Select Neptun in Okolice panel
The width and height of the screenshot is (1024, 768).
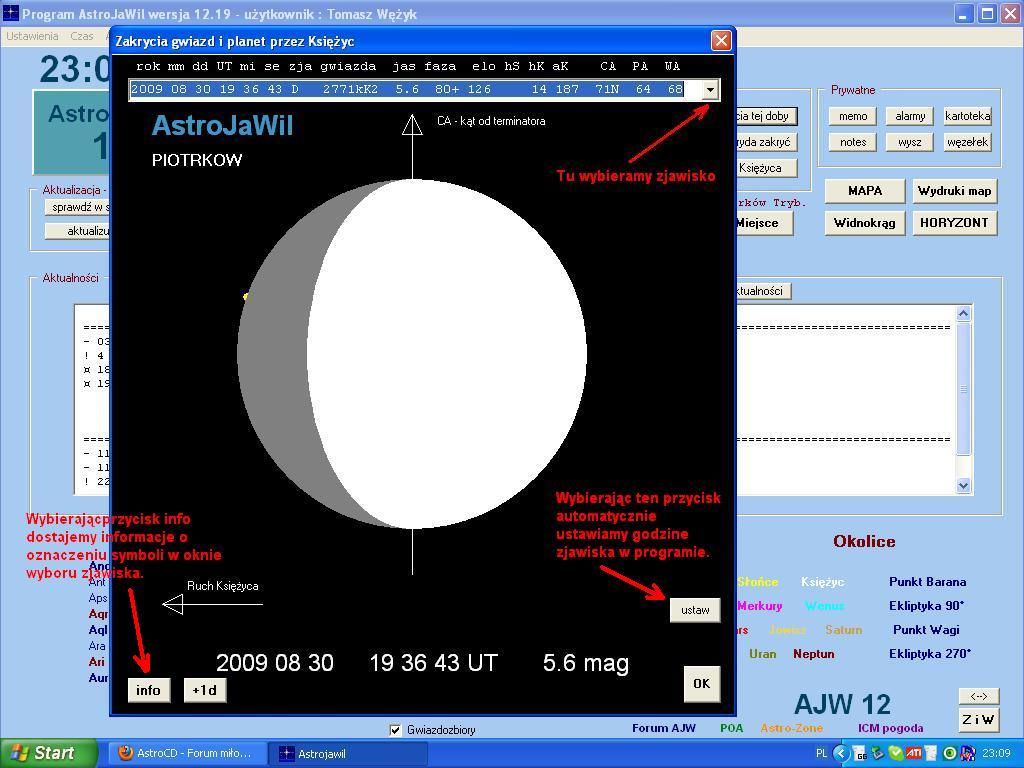814,654
